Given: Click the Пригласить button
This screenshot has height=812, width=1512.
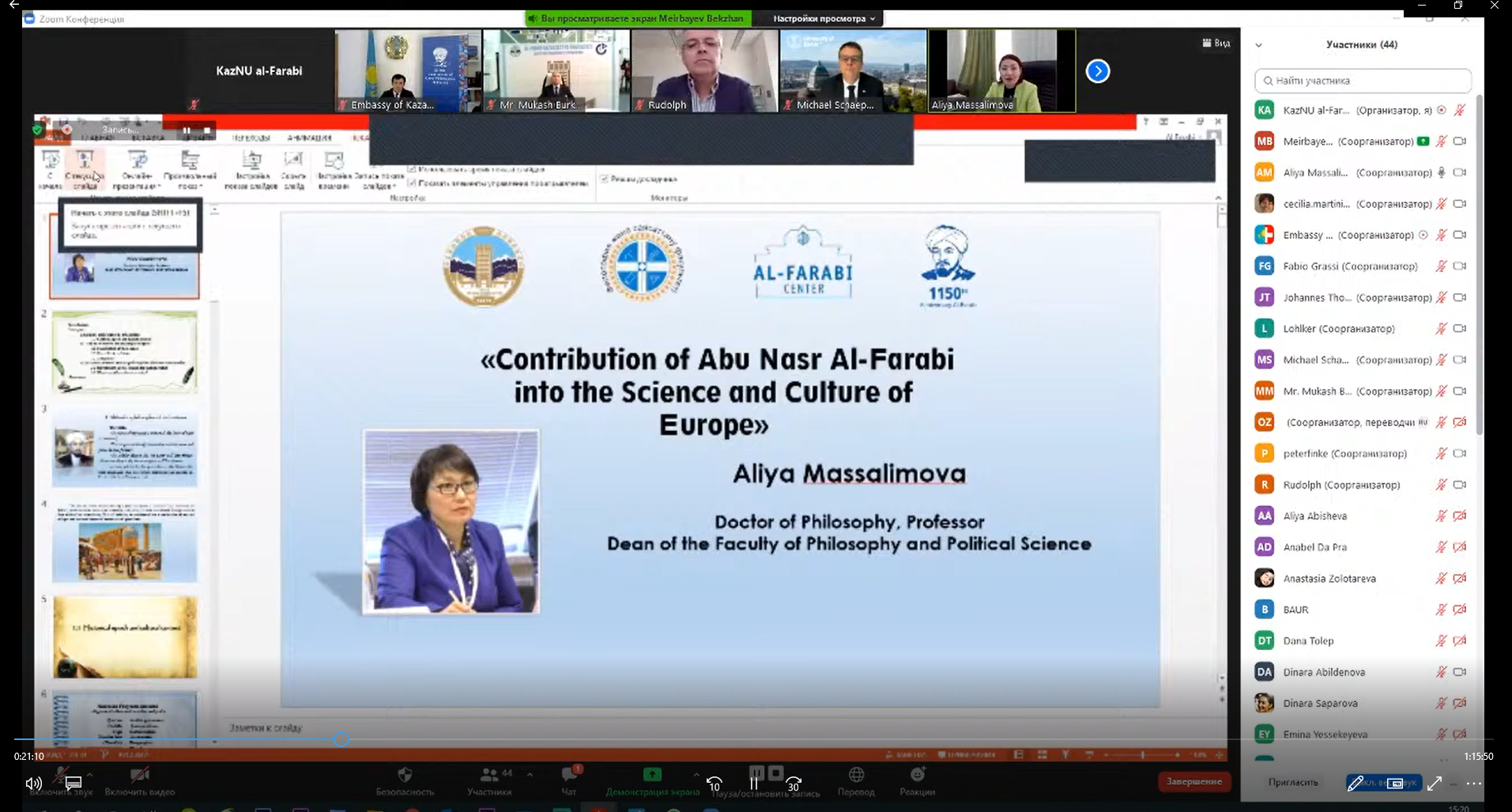Looking at the screenshot, I should click(1293, 782).
